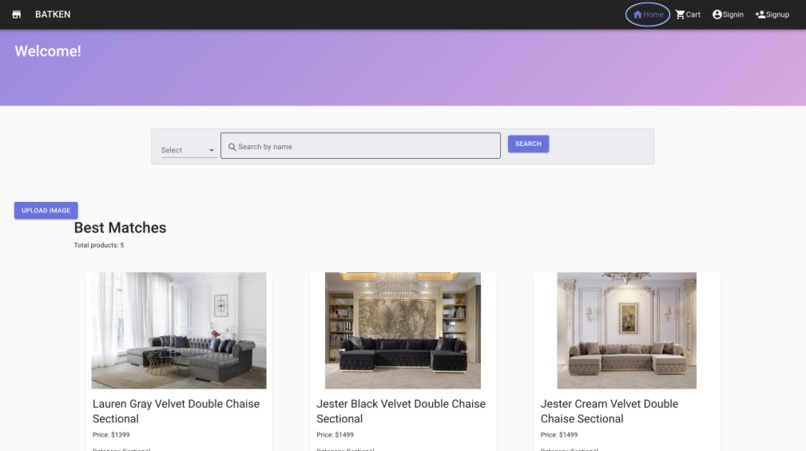Click the add-person icon beside Signup
The image size is (806, 451).
tap(760, 14)
